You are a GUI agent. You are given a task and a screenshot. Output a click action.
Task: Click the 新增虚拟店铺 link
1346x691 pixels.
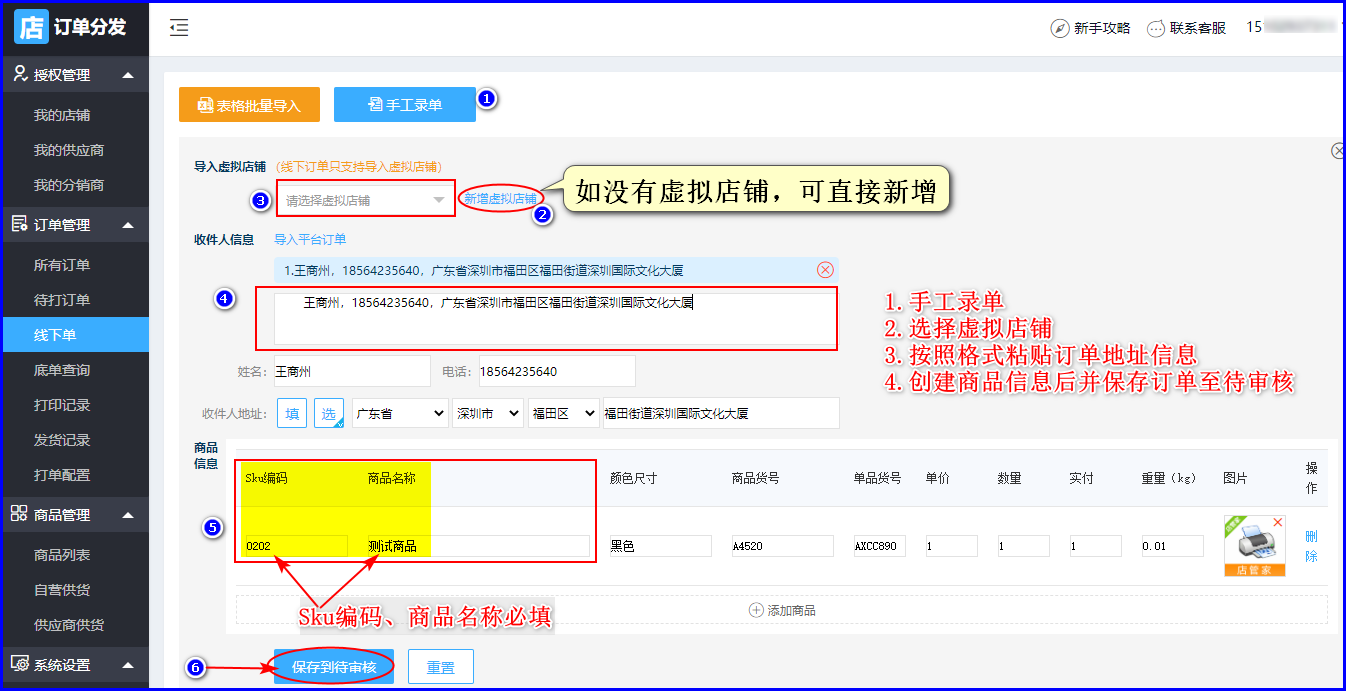pos(500,199)
